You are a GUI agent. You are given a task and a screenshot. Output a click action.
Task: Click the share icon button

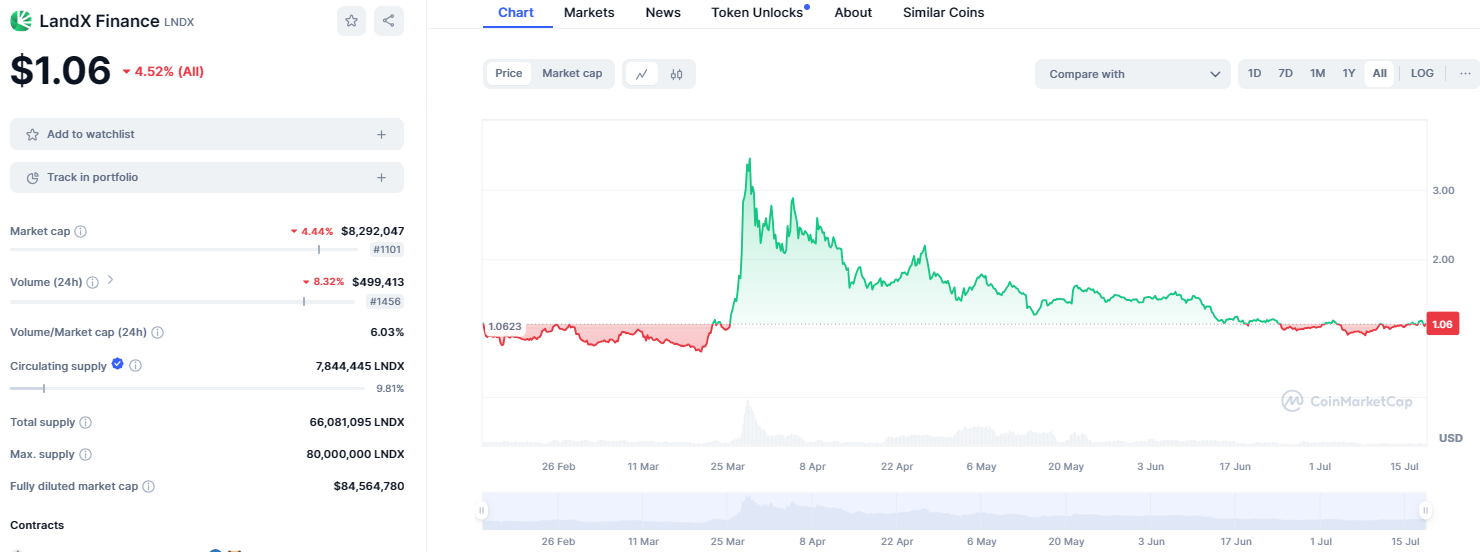coord(389,20)
